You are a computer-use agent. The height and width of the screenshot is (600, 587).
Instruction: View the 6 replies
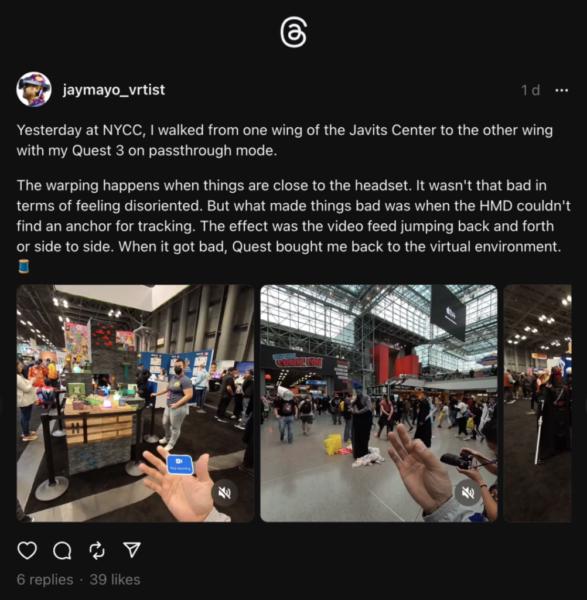[45, 579]
